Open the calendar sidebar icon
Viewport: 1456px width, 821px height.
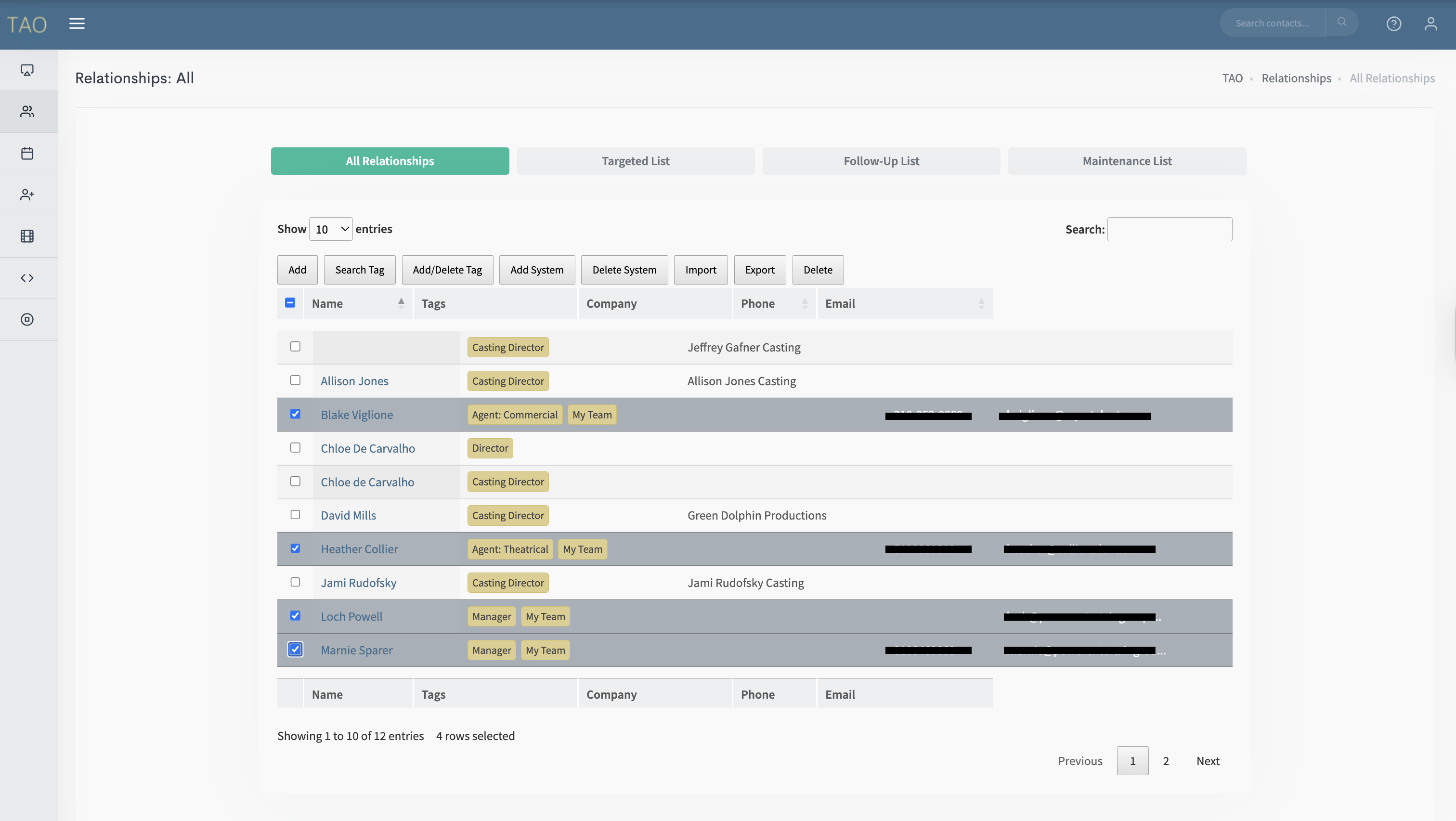point(27,153)
